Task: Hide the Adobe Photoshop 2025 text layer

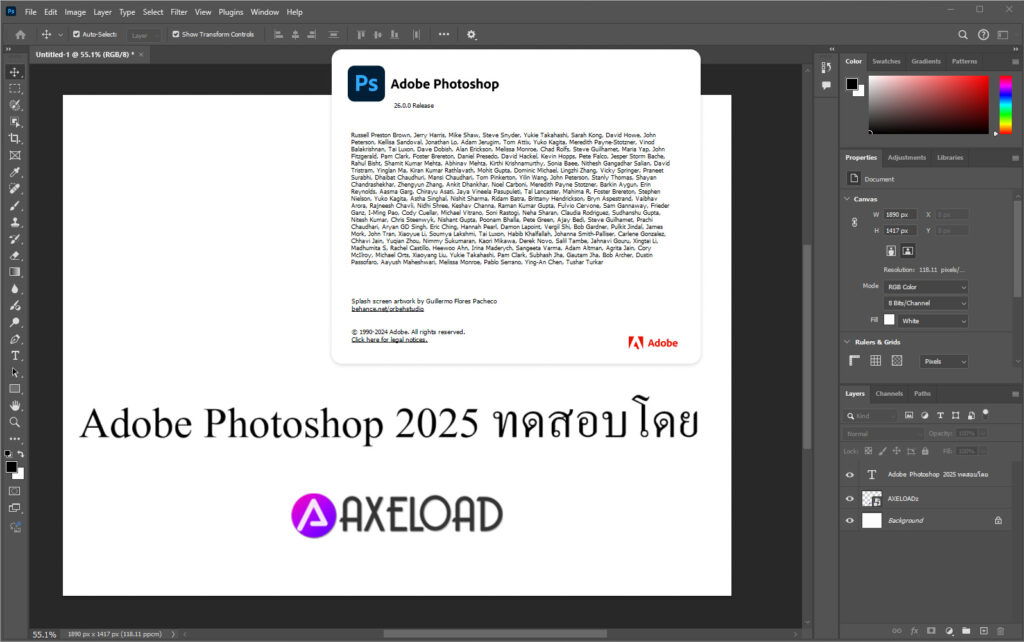Action: click(850, 475)
